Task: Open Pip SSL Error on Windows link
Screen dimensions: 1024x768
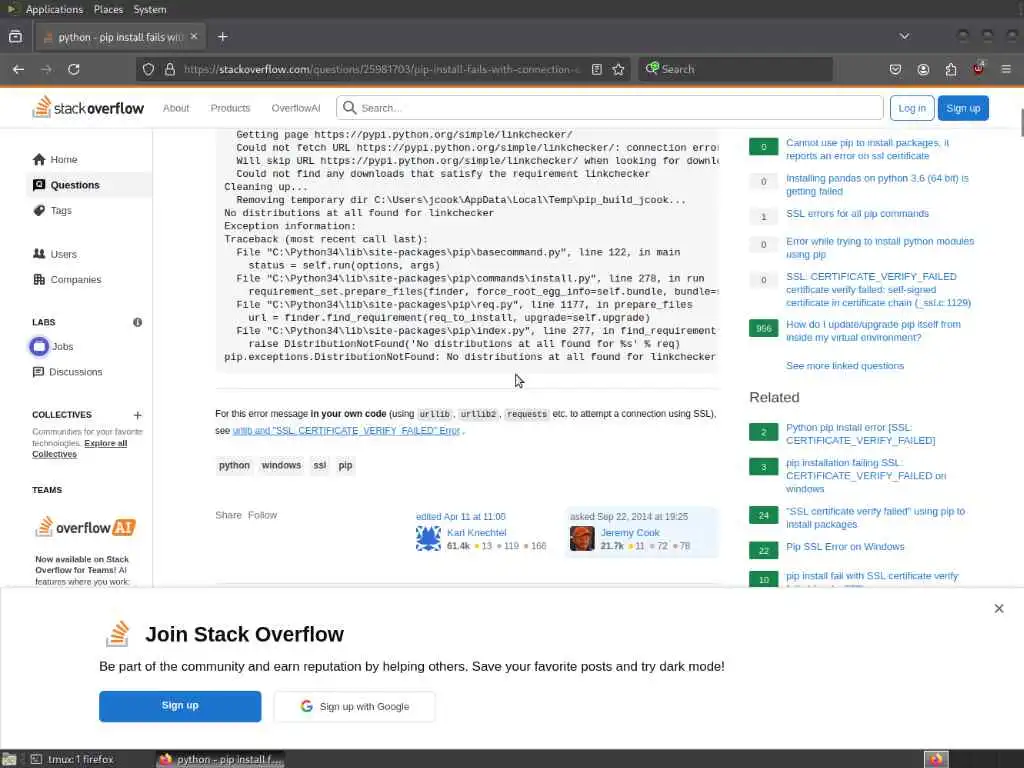Action: pos(845,547)
